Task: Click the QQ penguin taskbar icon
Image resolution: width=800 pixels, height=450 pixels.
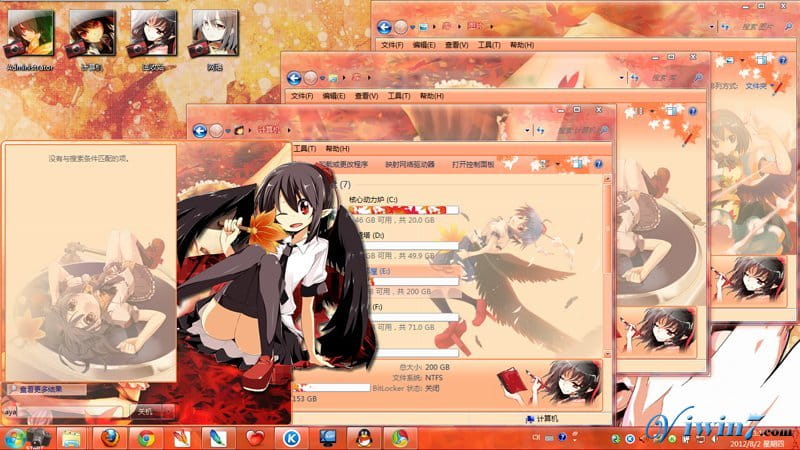Action: (x=361, y=438)
